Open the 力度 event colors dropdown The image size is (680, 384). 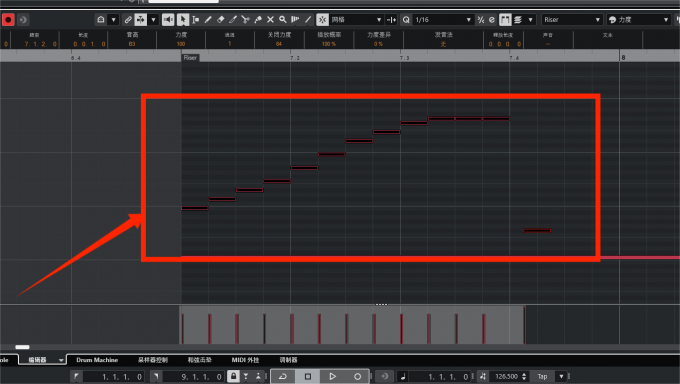pos(638,20)
